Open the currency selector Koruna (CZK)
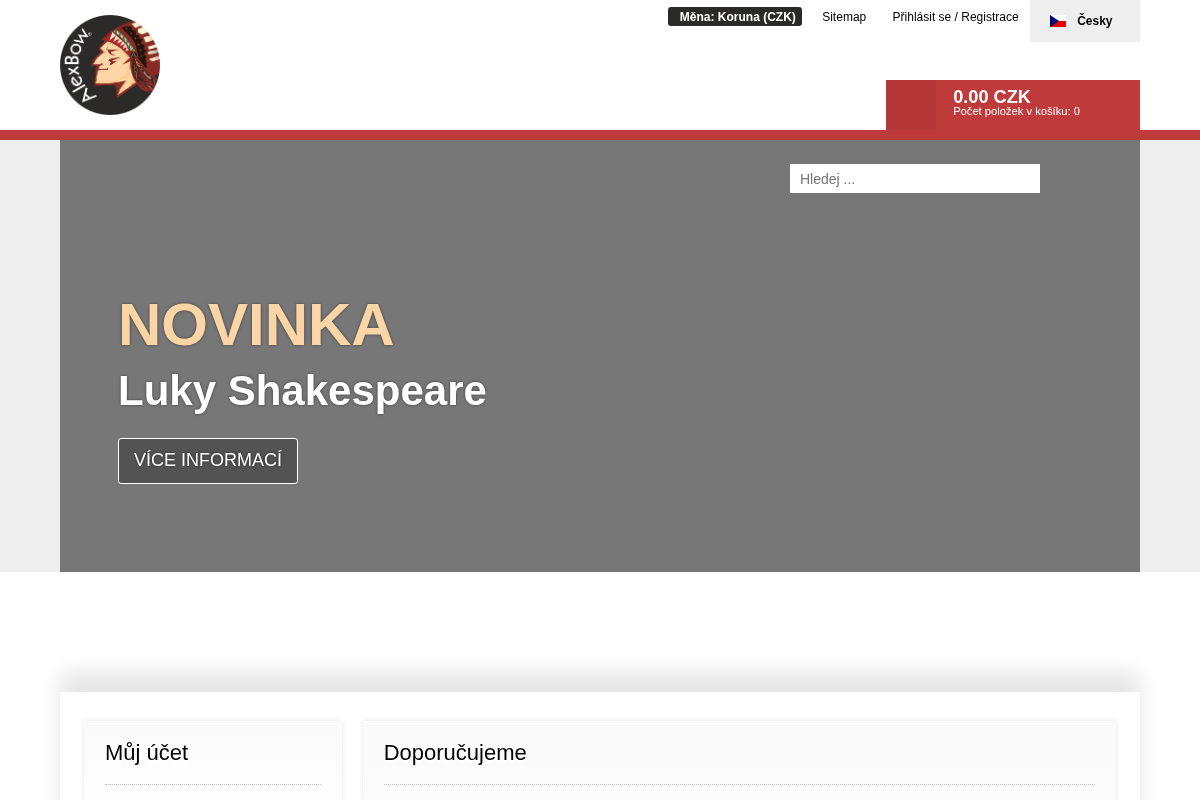1200x800 pixels. click(735, 16)
